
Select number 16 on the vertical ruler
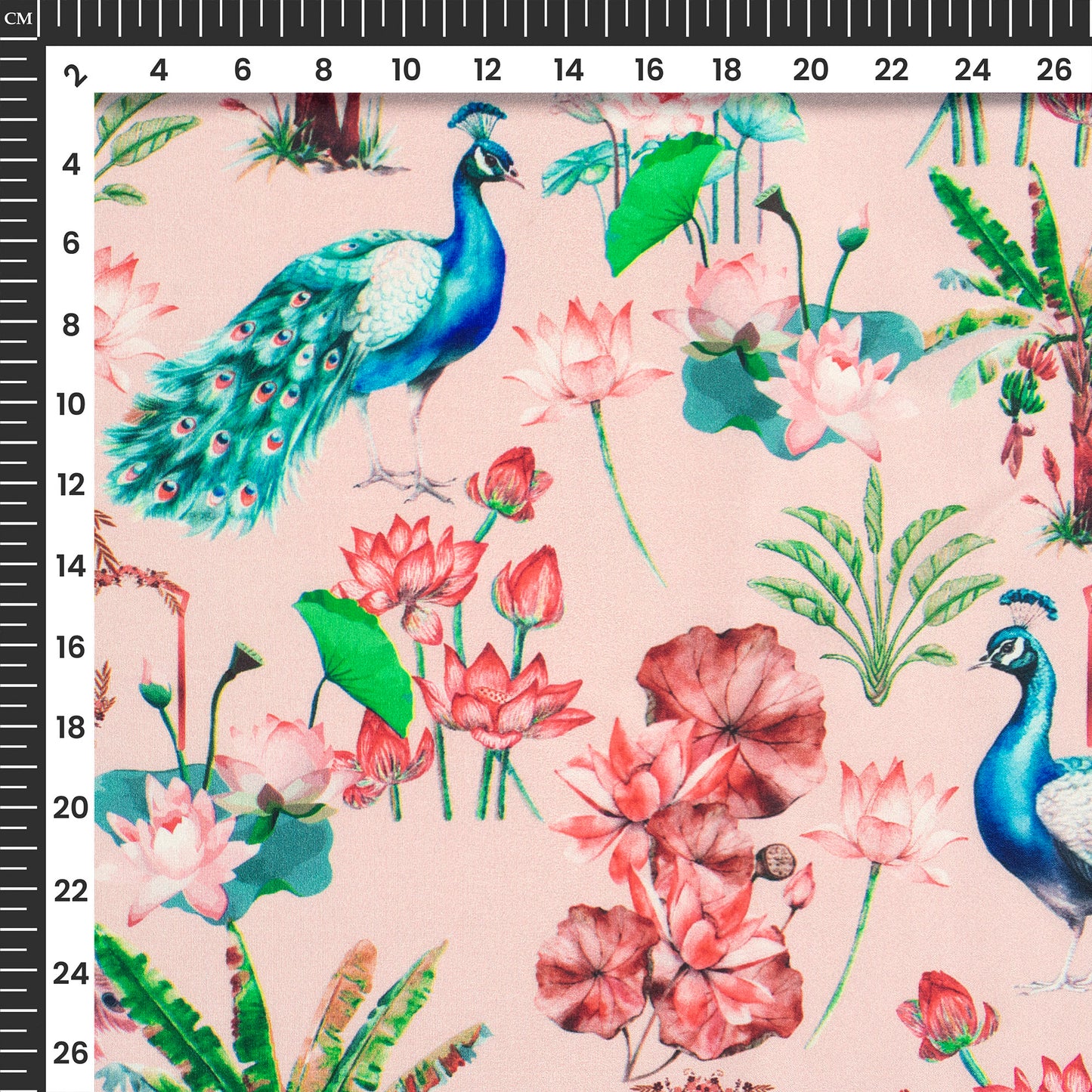[71, 648]
